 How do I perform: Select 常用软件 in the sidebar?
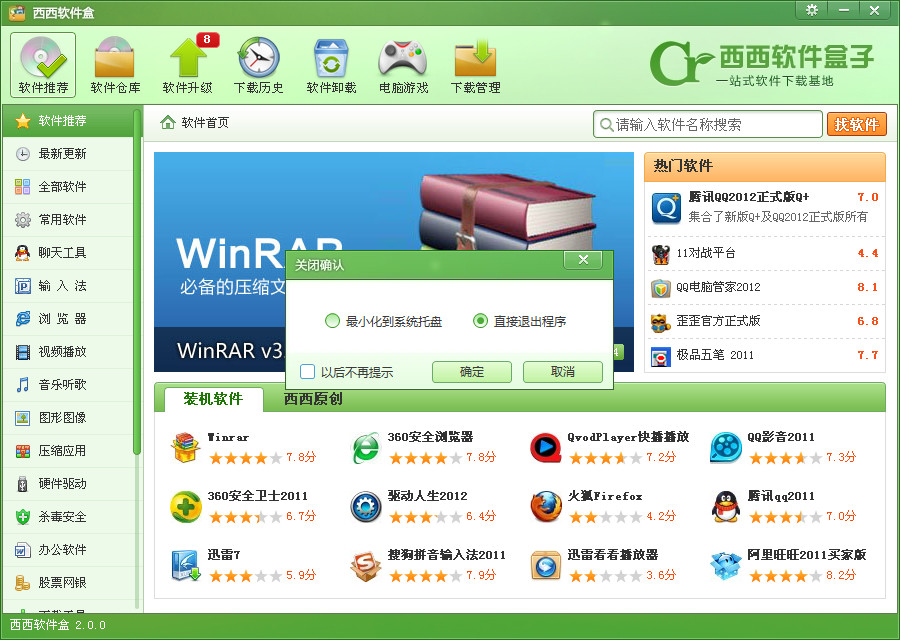click(x=68, y=220)
